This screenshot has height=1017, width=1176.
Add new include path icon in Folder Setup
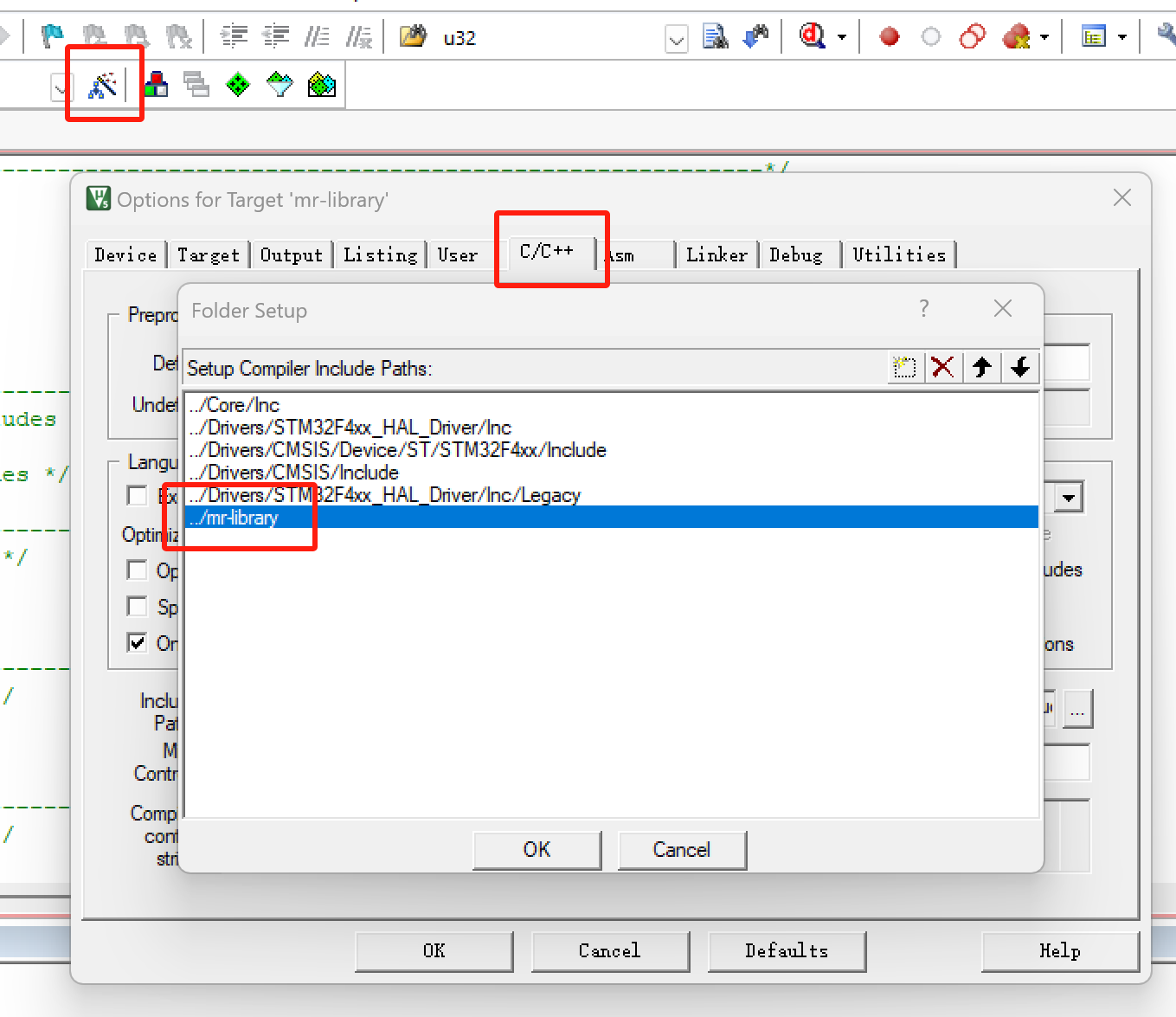tap(905, 367)
